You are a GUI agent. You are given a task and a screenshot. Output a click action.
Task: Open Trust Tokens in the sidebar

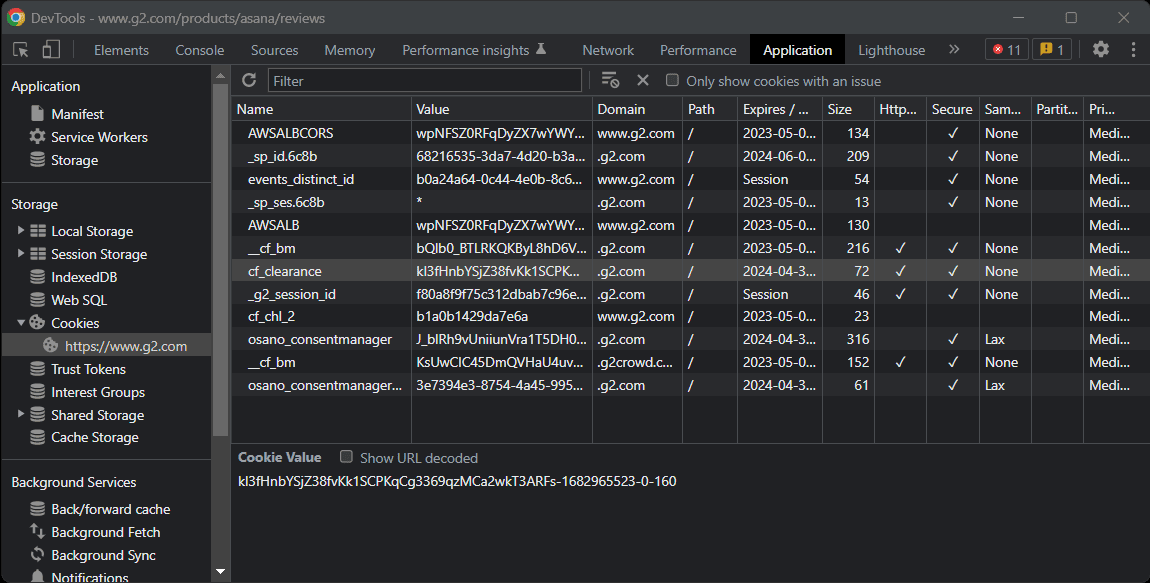click(x=88, y=369)
